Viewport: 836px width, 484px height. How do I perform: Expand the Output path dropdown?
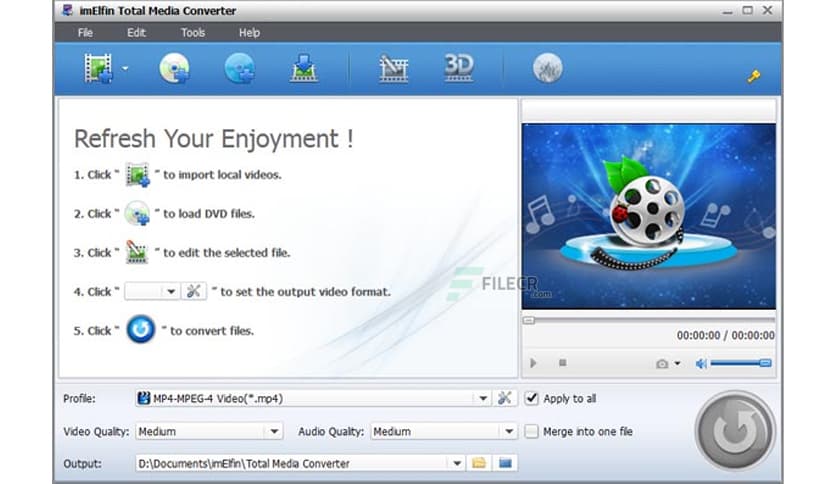point(457,464)
